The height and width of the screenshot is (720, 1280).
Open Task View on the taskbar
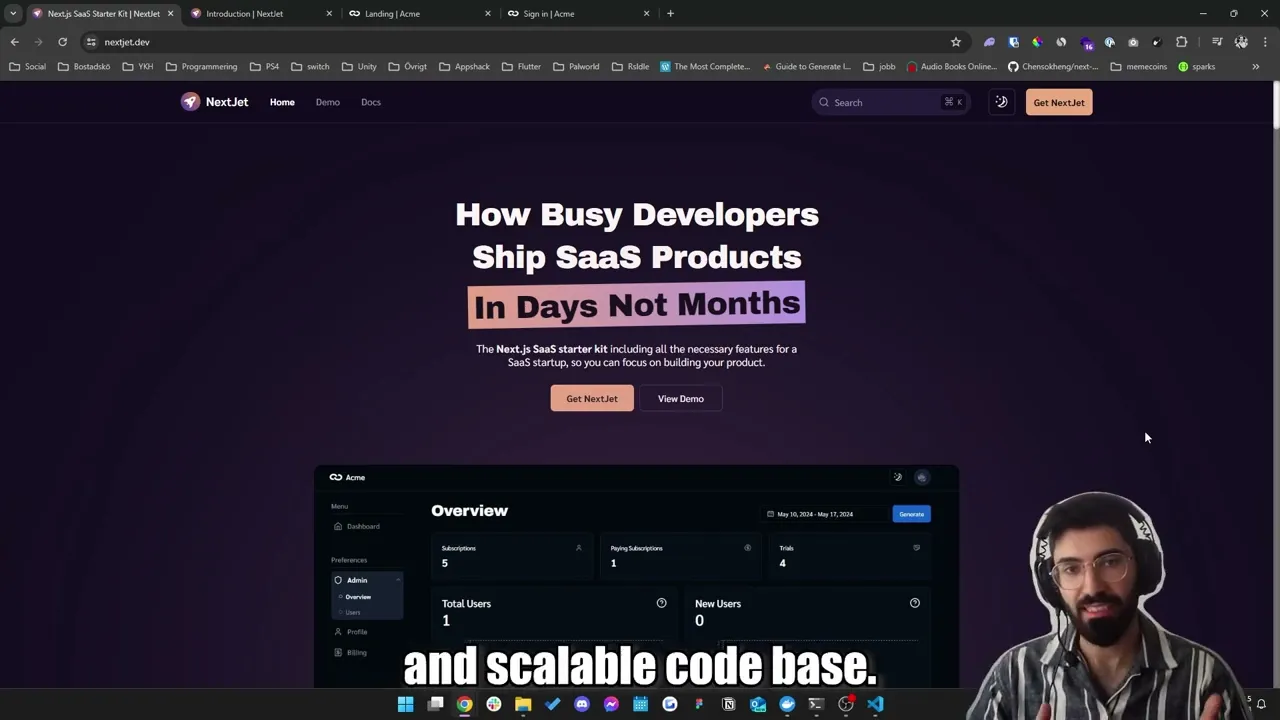click(x=435, y=704)
